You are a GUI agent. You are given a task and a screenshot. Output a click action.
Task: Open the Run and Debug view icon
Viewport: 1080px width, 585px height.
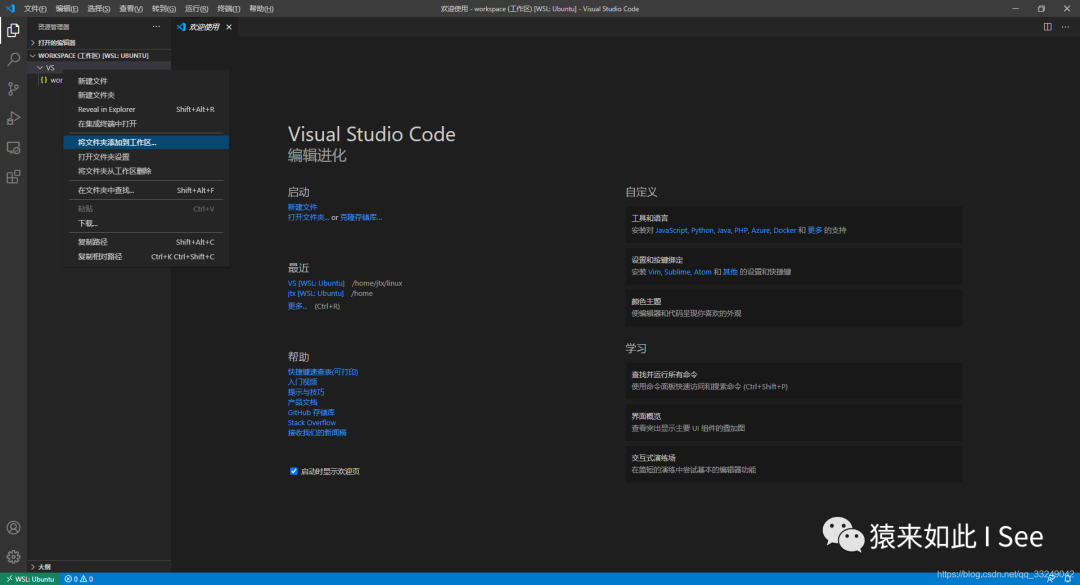(13, 119)
